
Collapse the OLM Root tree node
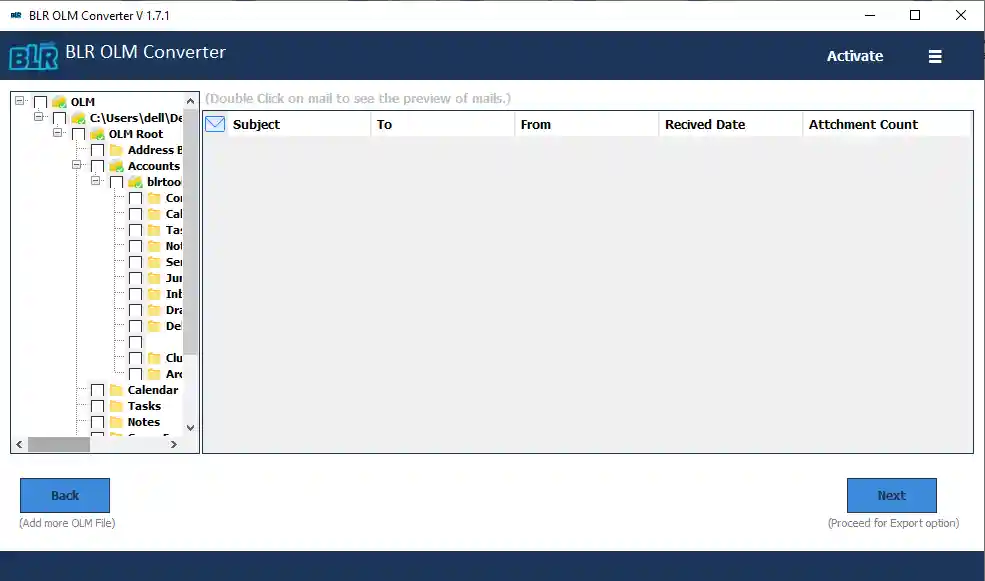coord(58,134)
